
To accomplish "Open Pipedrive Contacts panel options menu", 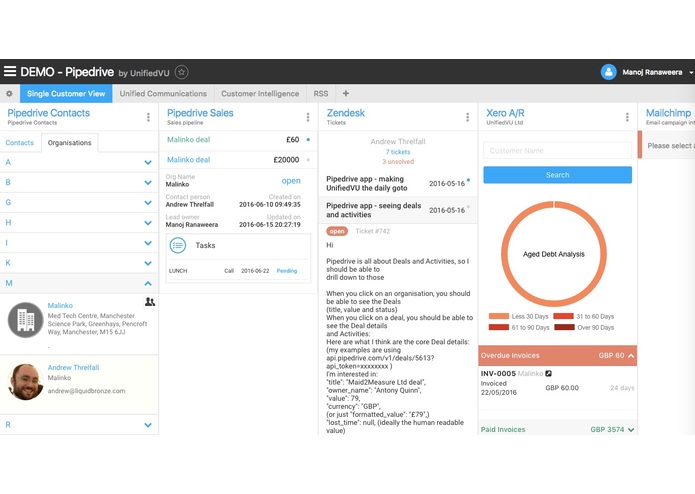I will [148, 117].
